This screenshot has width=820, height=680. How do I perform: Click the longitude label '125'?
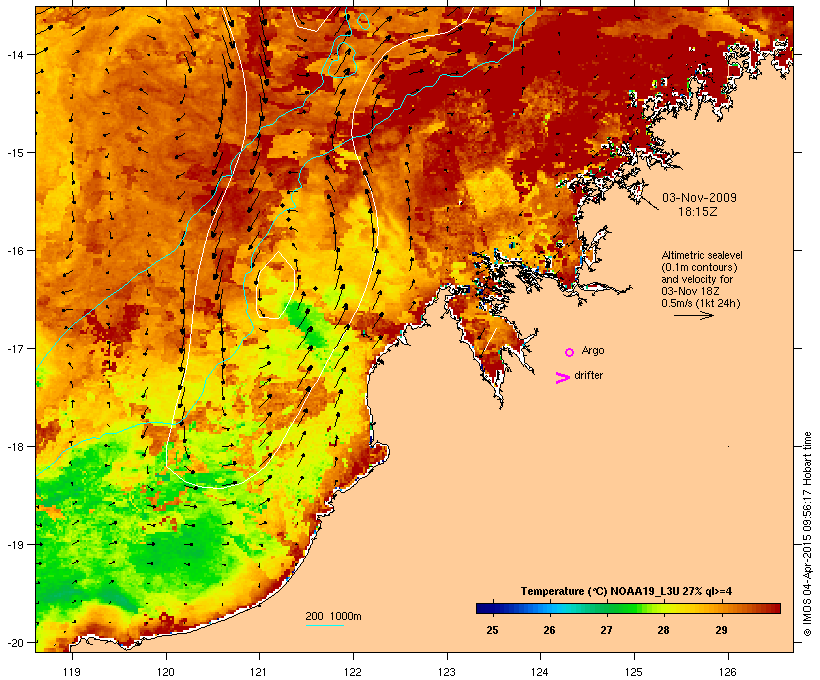634,672
